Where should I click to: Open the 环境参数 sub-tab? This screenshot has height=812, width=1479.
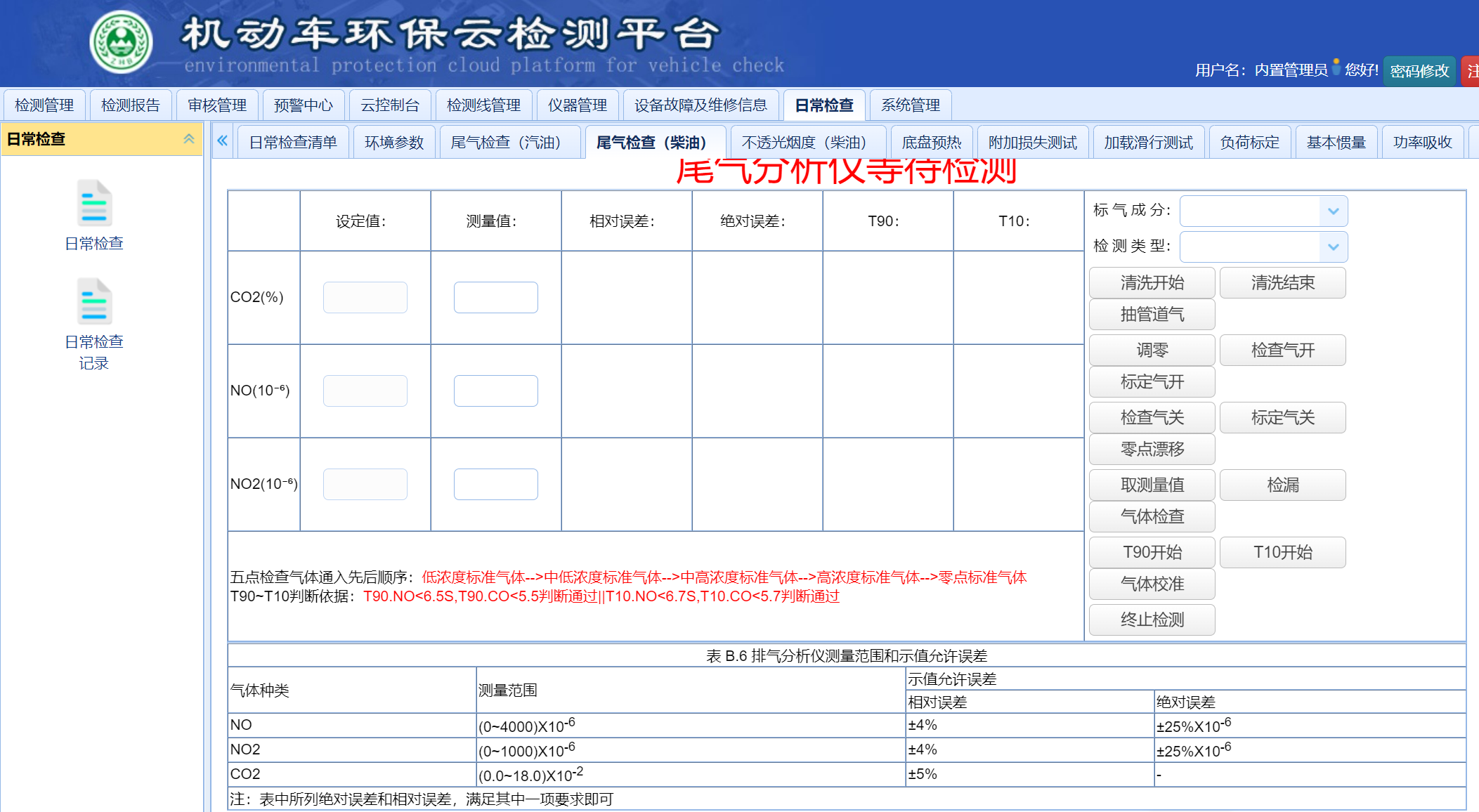[394, 143]
